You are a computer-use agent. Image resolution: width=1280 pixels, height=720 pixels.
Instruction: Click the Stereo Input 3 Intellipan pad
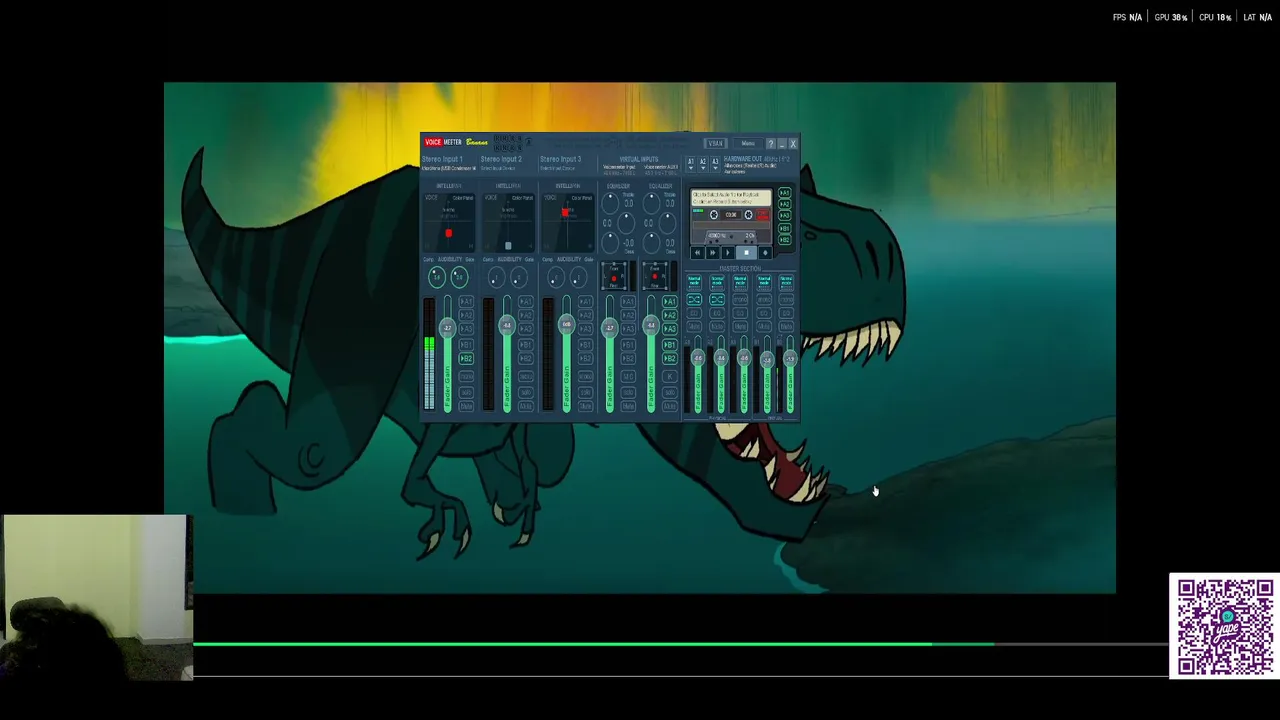pyautogui.click(x=567, y=223)
